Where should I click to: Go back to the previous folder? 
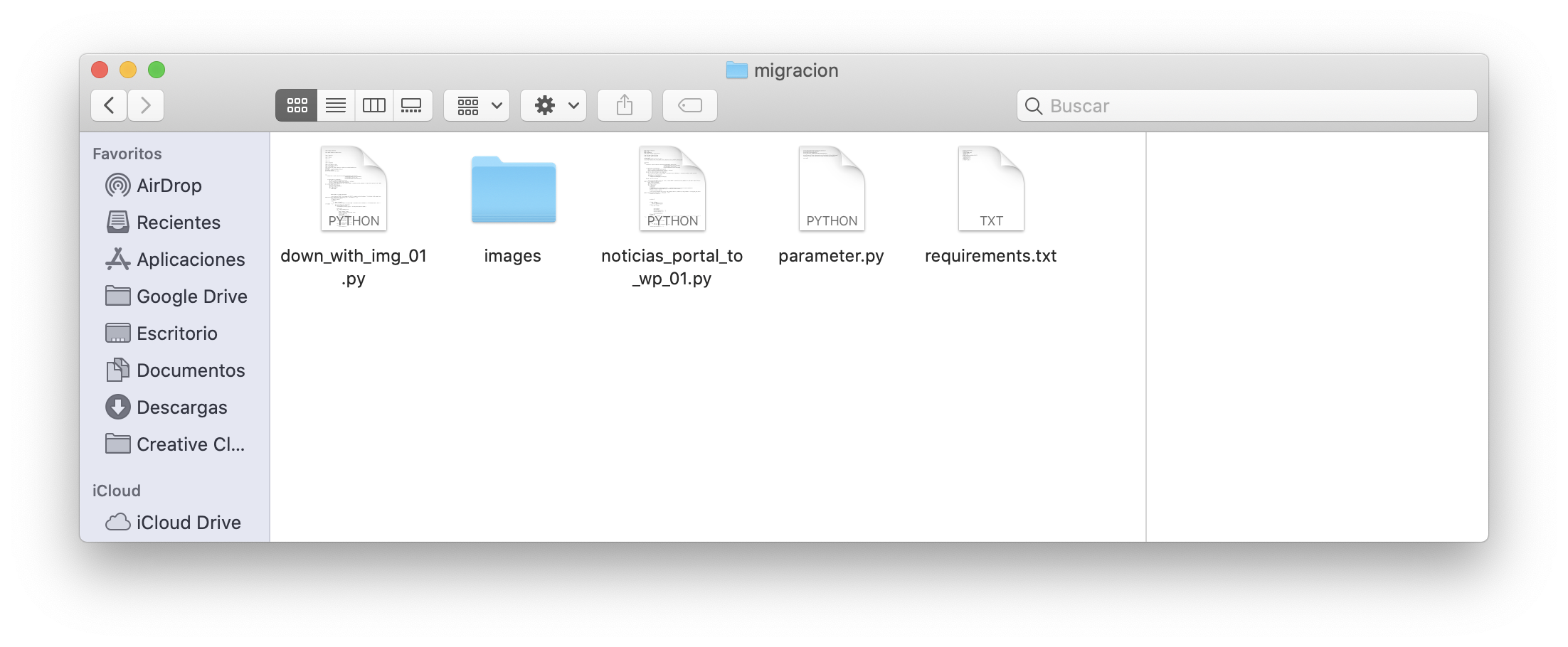point(109,105)
